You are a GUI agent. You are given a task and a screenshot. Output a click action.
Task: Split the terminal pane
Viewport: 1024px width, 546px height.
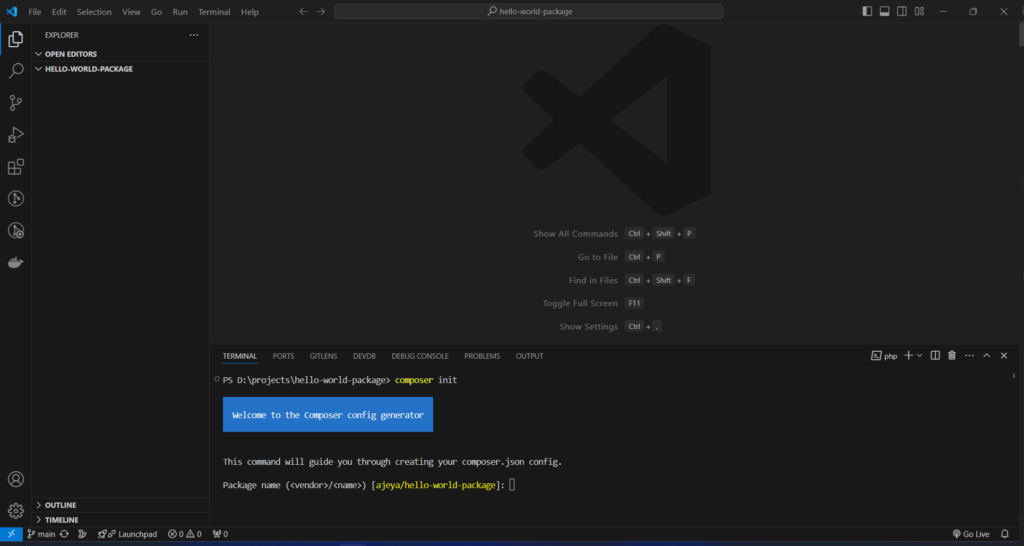[x=935, y=355]
